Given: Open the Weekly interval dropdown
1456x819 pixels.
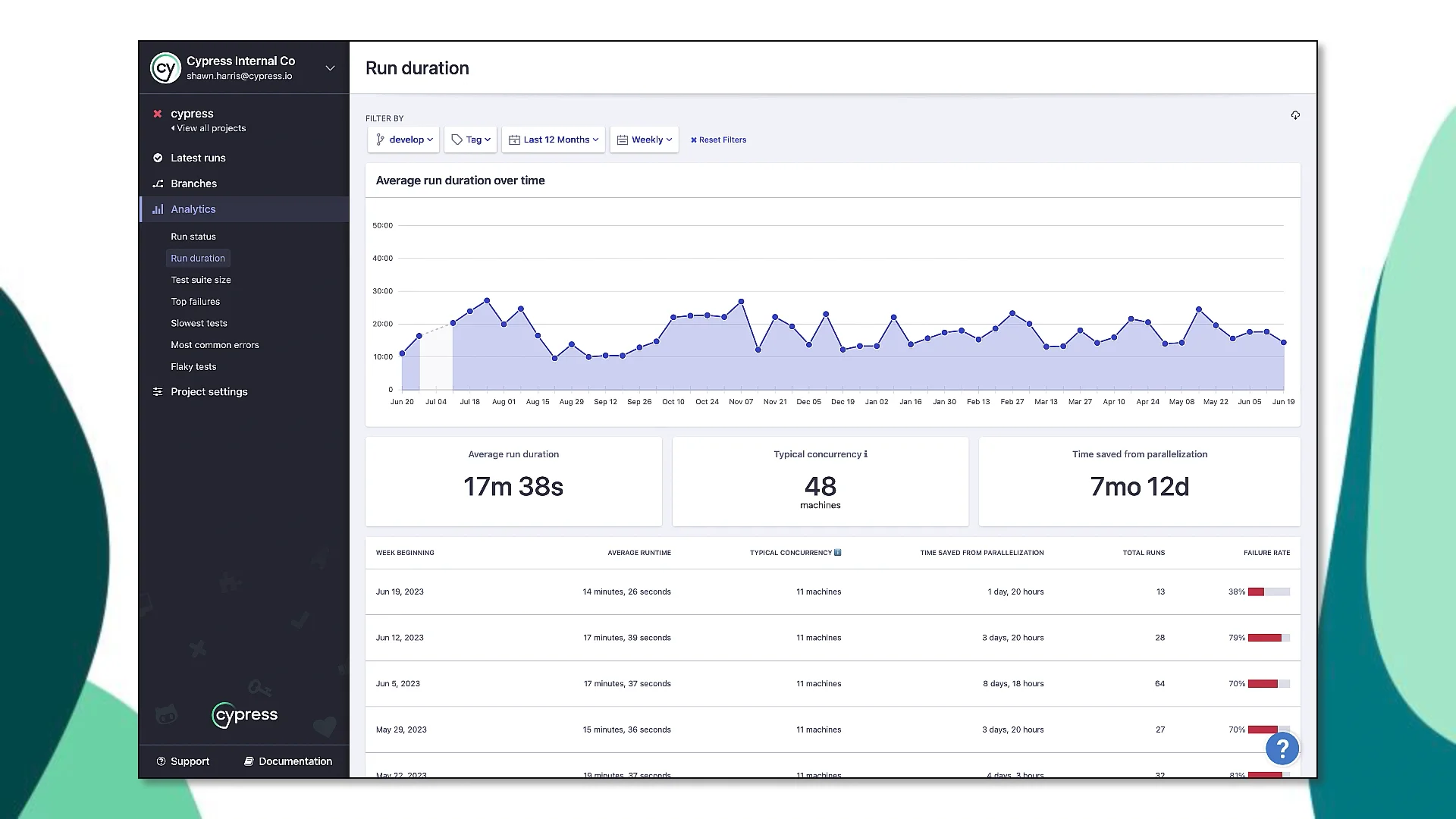Looking at the screenshot, I should 645,140.
